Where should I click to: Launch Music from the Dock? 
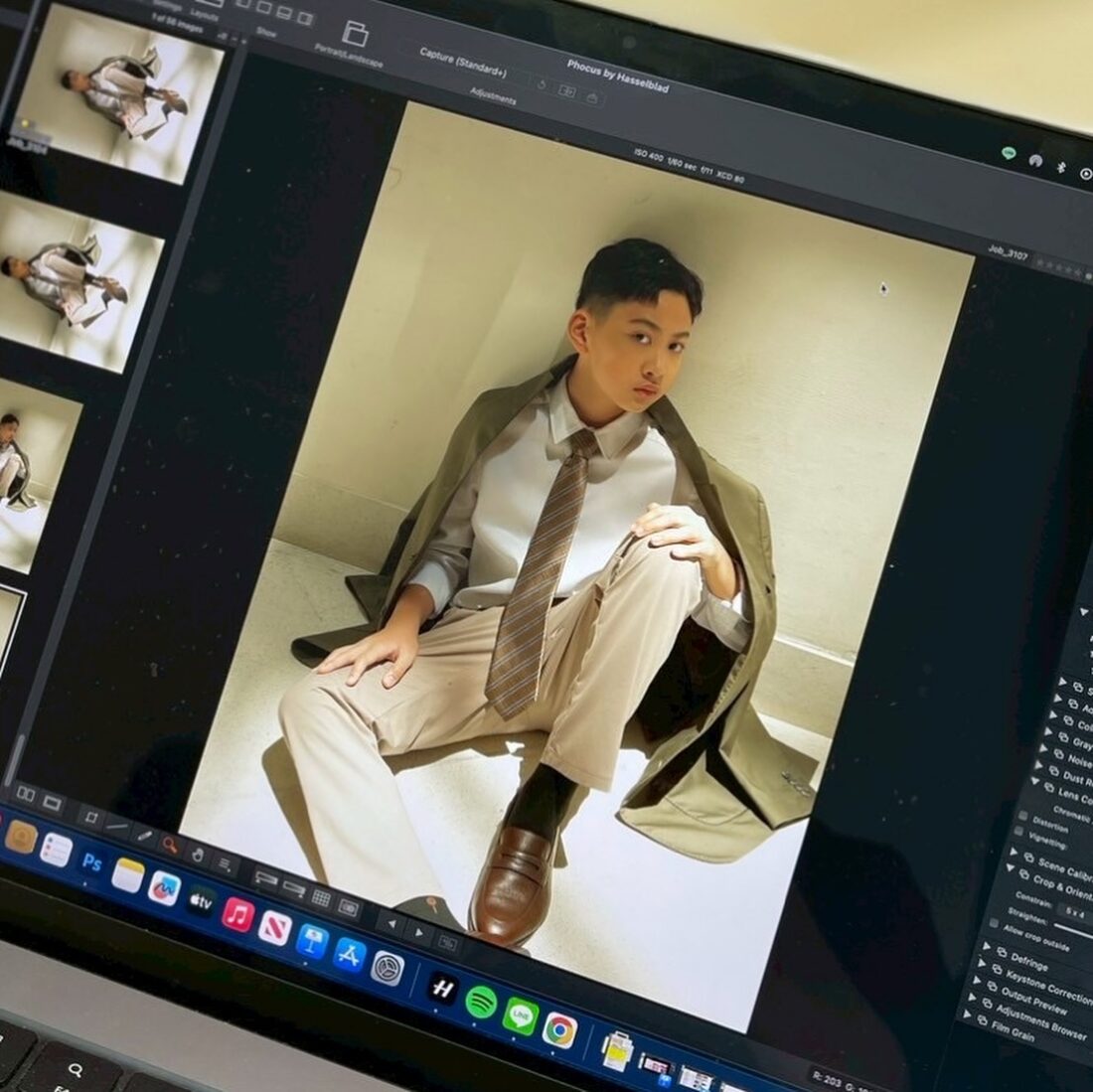pyautogui.click(x=237, y=914)
